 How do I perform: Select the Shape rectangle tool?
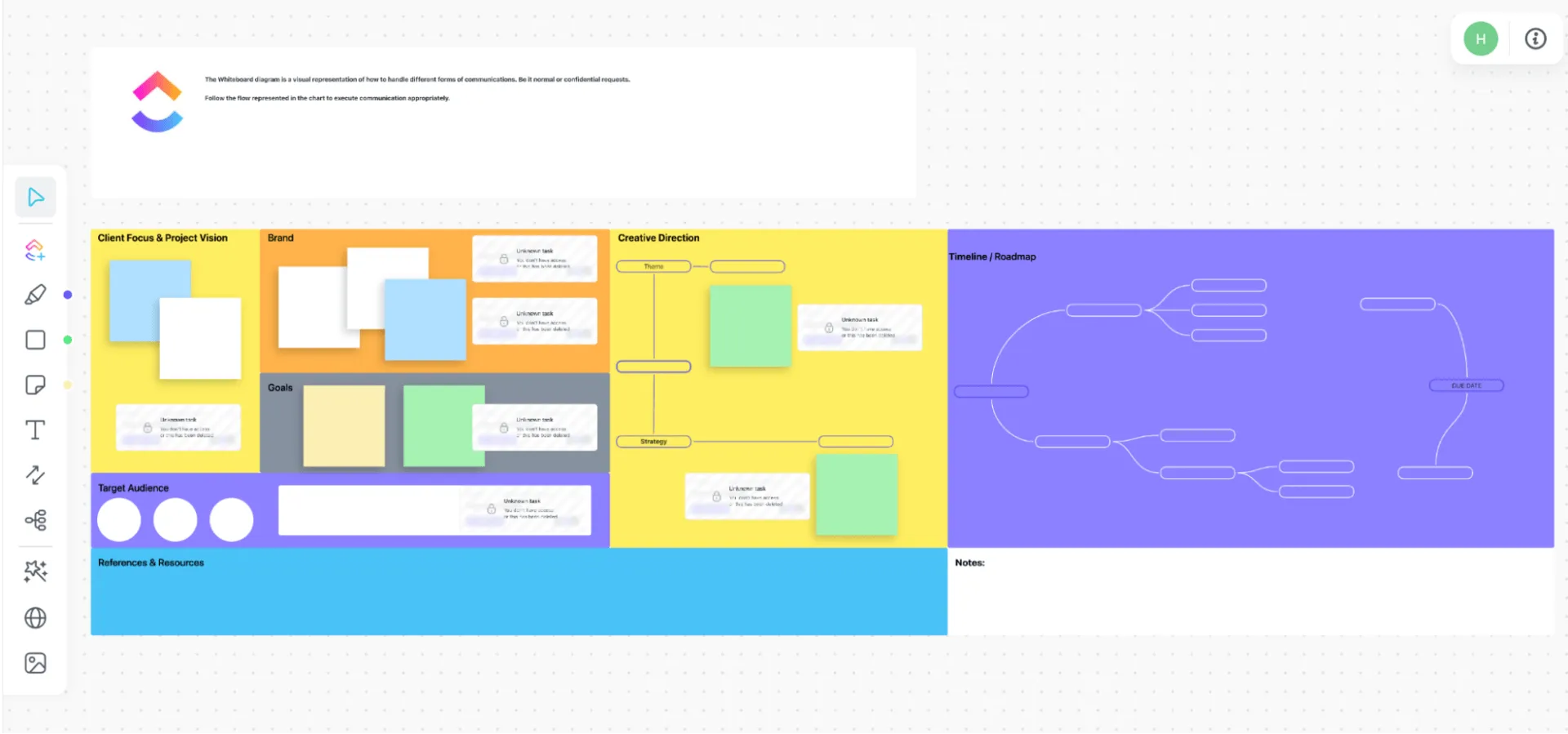coord(35,340)
